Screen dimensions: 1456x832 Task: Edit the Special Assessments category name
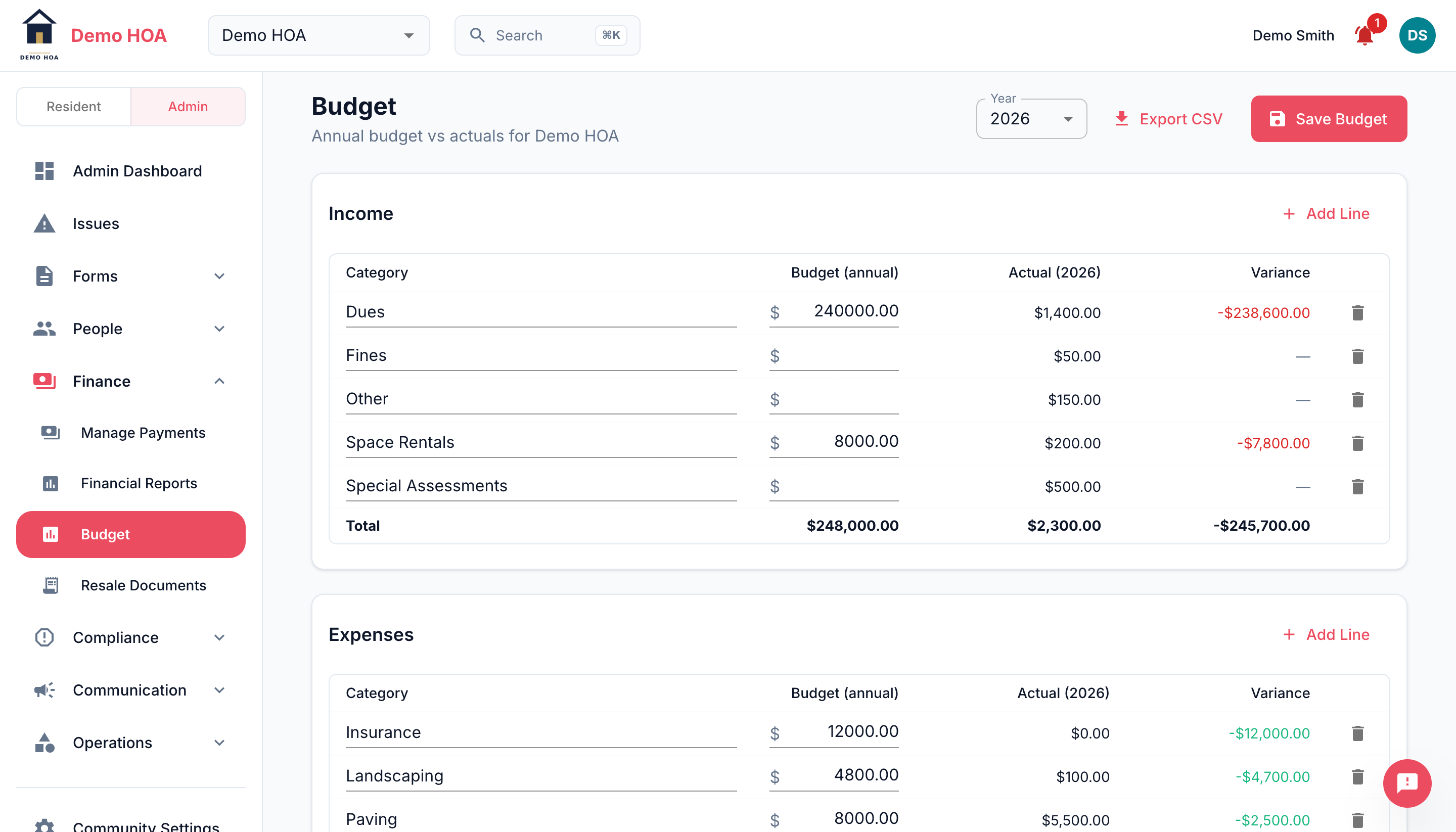coord(541,486)
